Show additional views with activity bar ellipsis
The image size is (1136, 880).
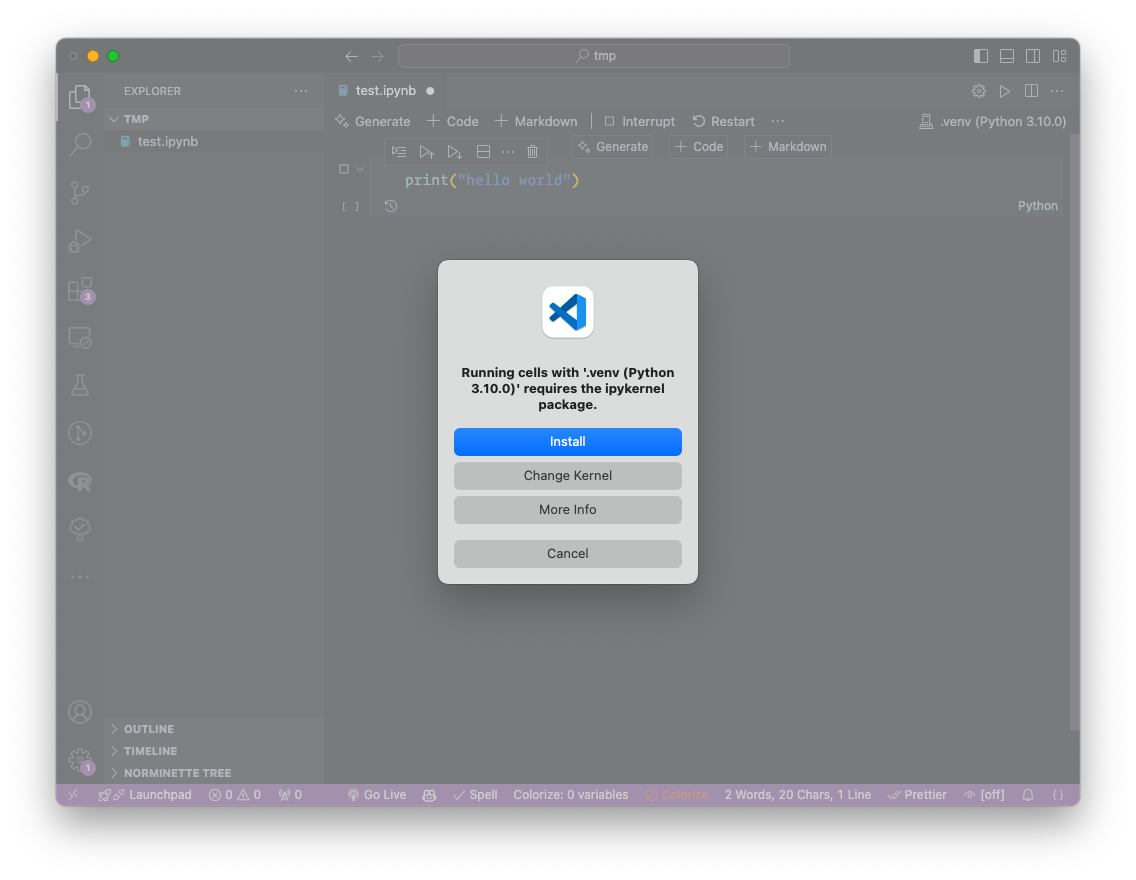[80, 577]
